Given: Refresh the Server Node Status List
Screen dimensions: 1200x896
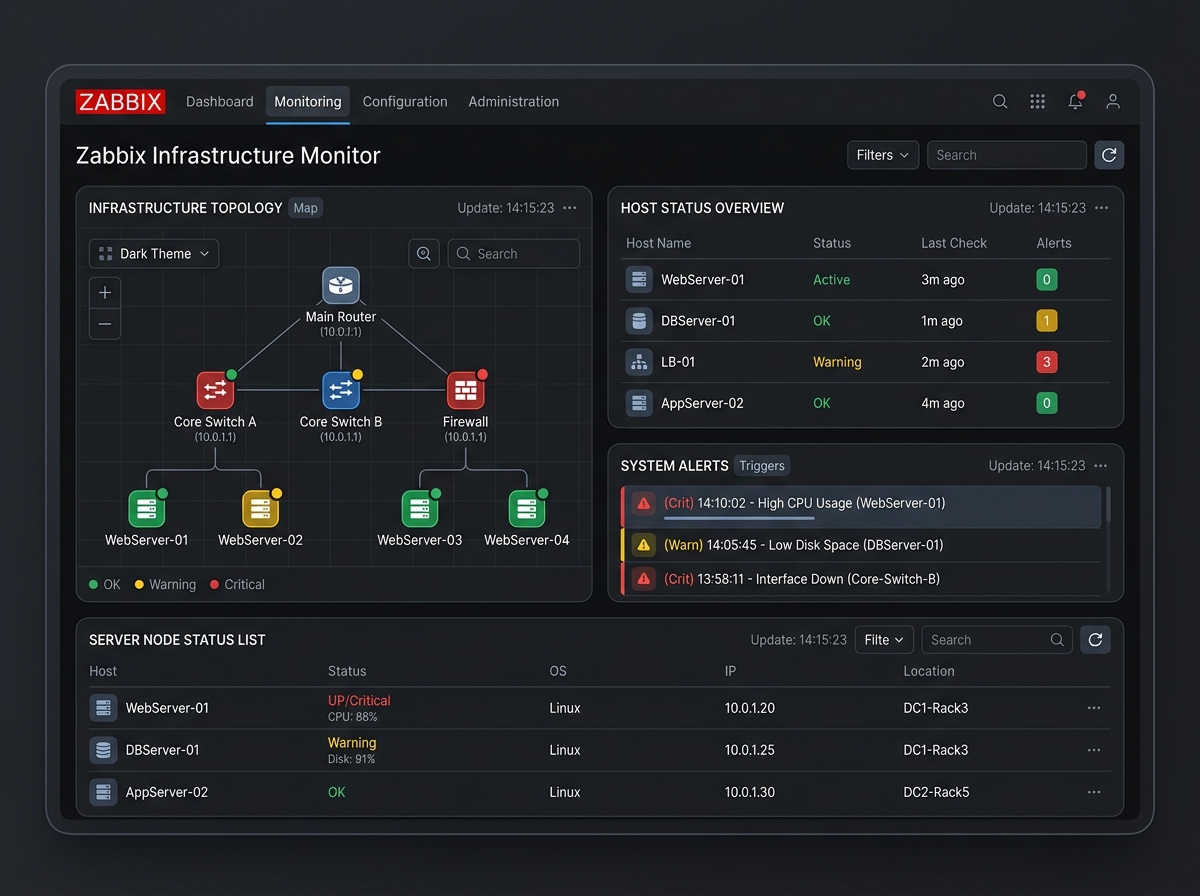Looking at the screenshot, I should coord(1095,640).
